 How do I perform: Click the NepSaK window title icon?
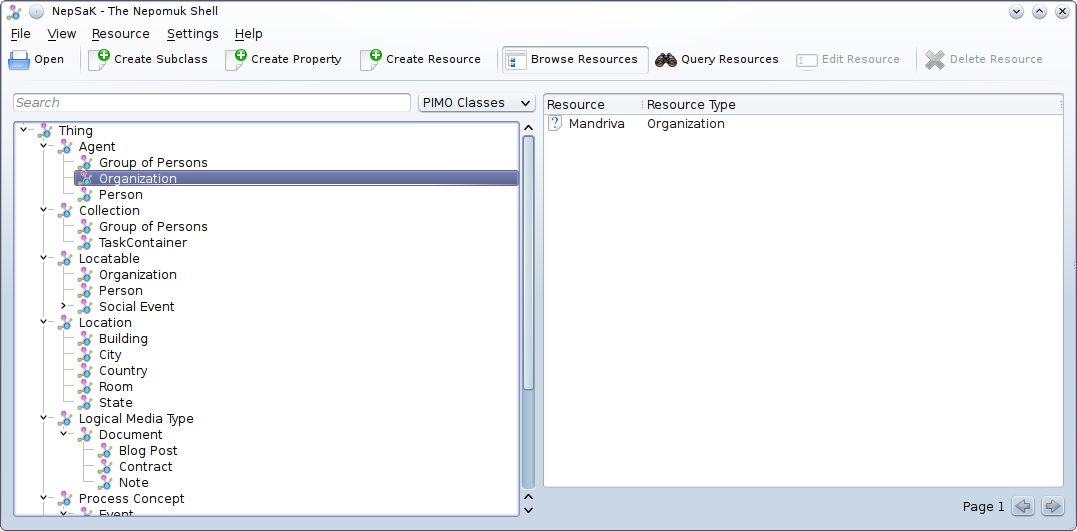[x=14, y=12]
